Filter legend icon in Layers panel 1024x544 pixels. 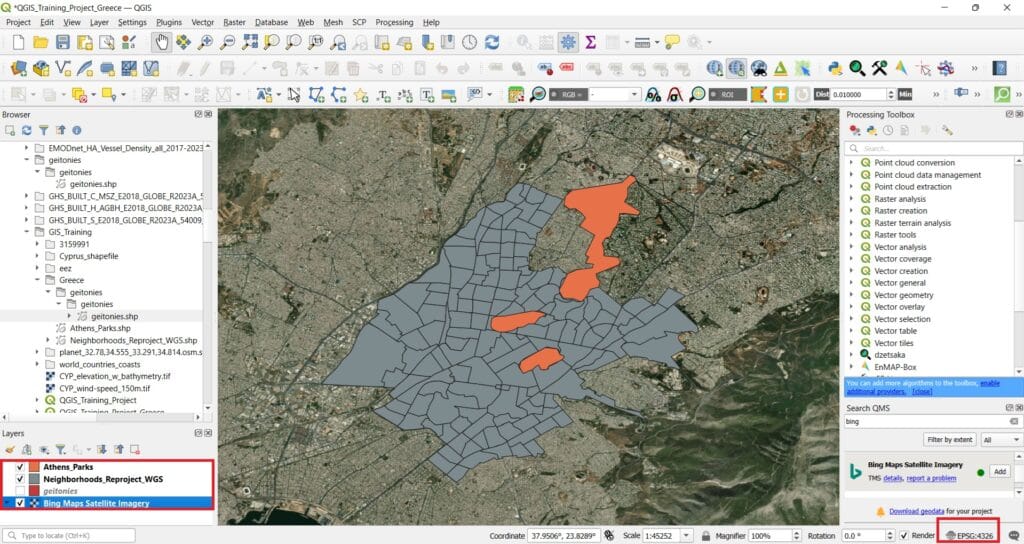pos(61,449)
